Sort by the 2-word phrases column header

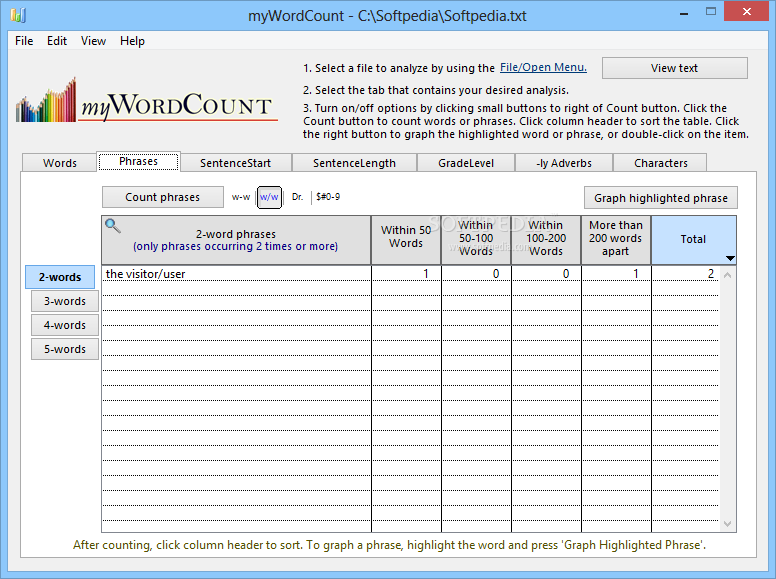tap(236, 240)
